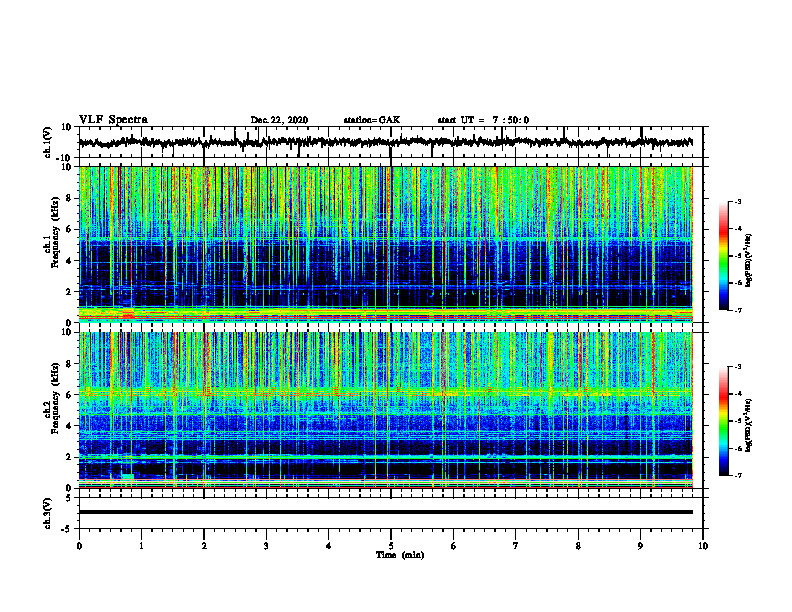The width and height of the screenshot is (792, 612).
Task: Click time axis tick label "4"
Action: (x=329, y=546)
